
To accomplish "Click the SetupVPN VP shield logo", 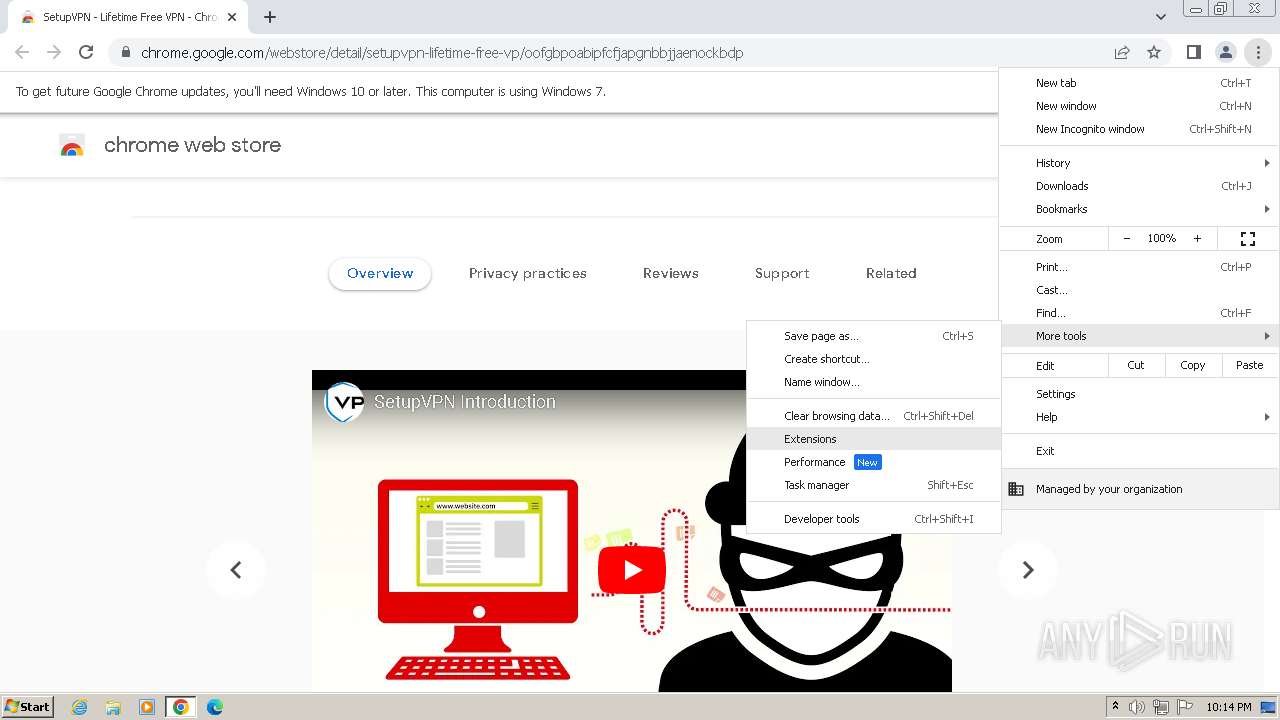I will tap(344, 402).
